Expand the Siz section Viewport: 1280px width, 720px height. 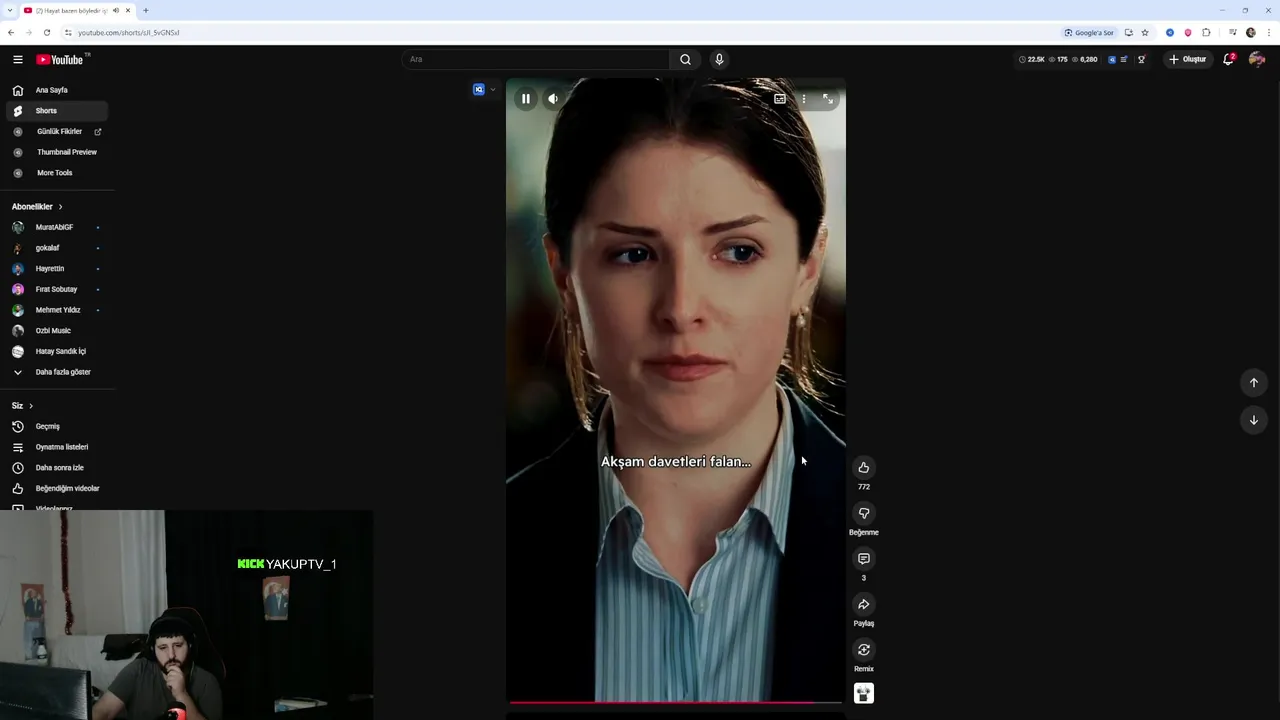coord(23,406)
